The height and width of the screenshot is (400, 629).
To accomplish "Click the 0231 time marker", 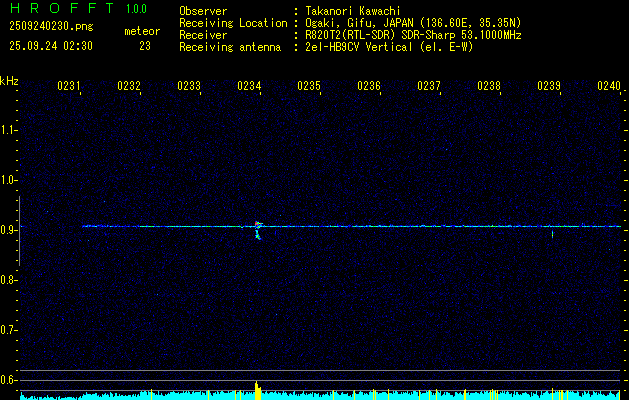I will click(69, 86).
